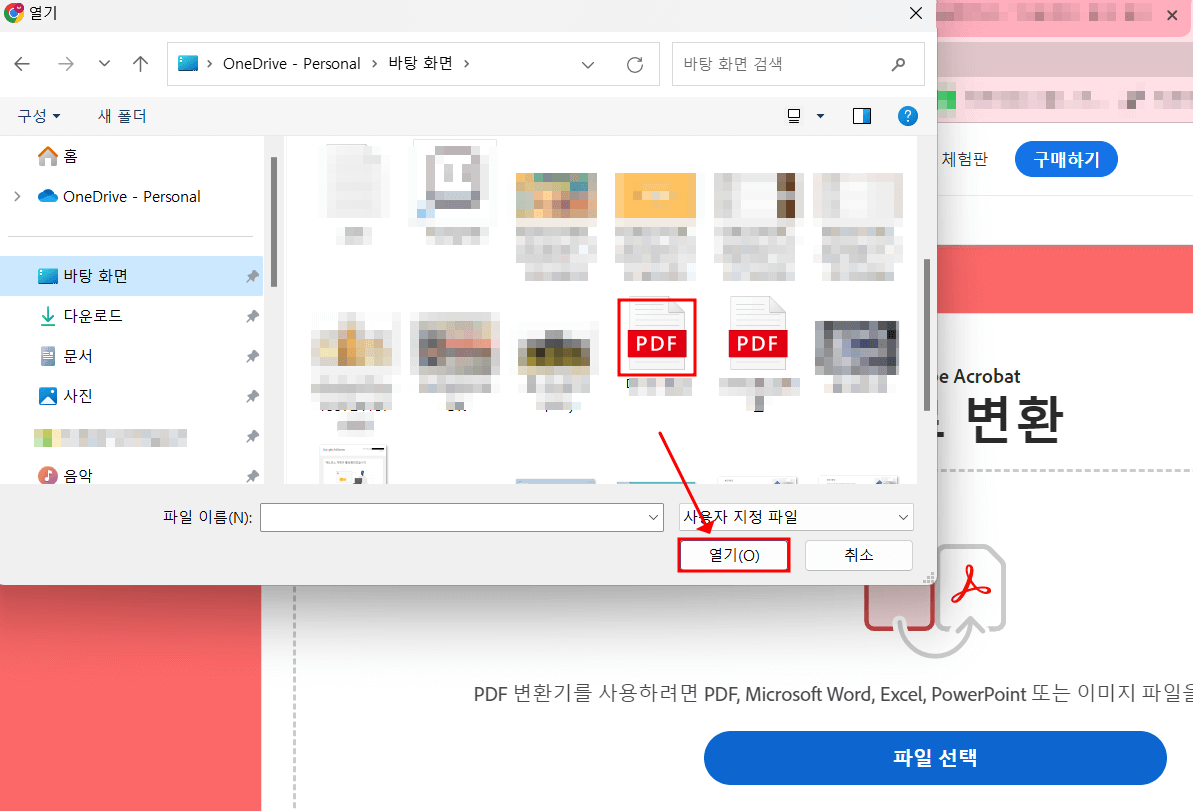Image resolution: width=1193 pixels, height=811 pixels.
Task: Click the refresh icon in the address bar
Action: tap(635, 63)
